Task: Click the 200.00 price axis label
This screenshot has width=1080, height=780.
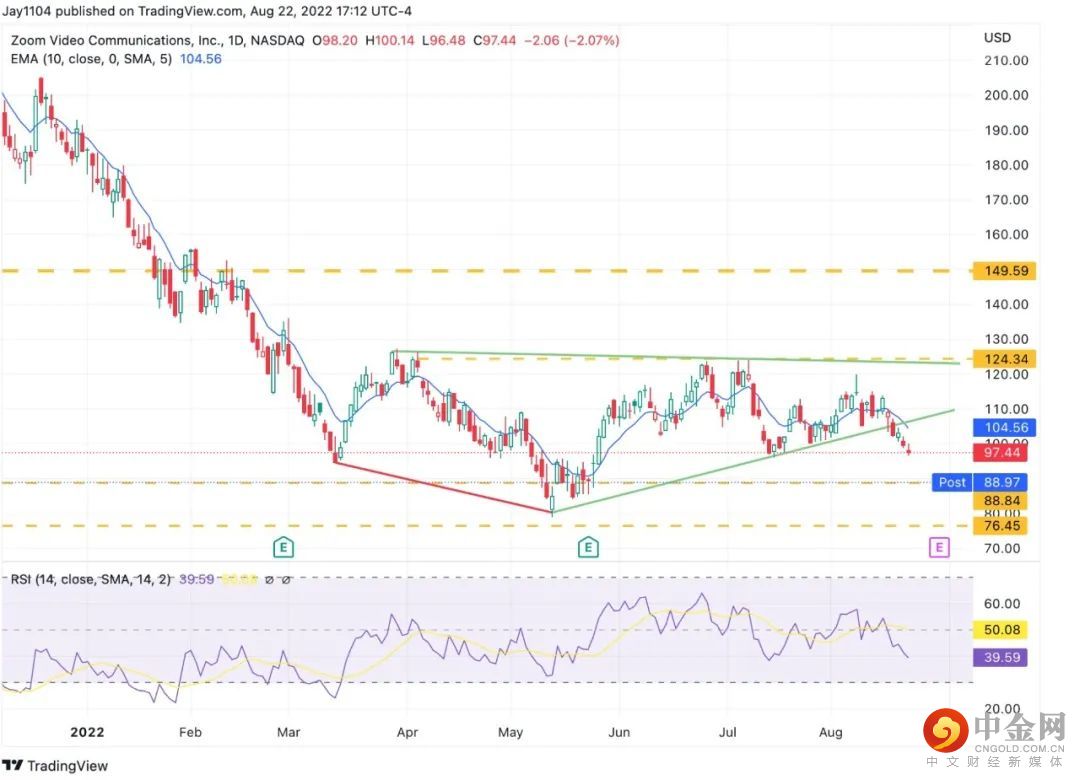Action: (1006, 96)
